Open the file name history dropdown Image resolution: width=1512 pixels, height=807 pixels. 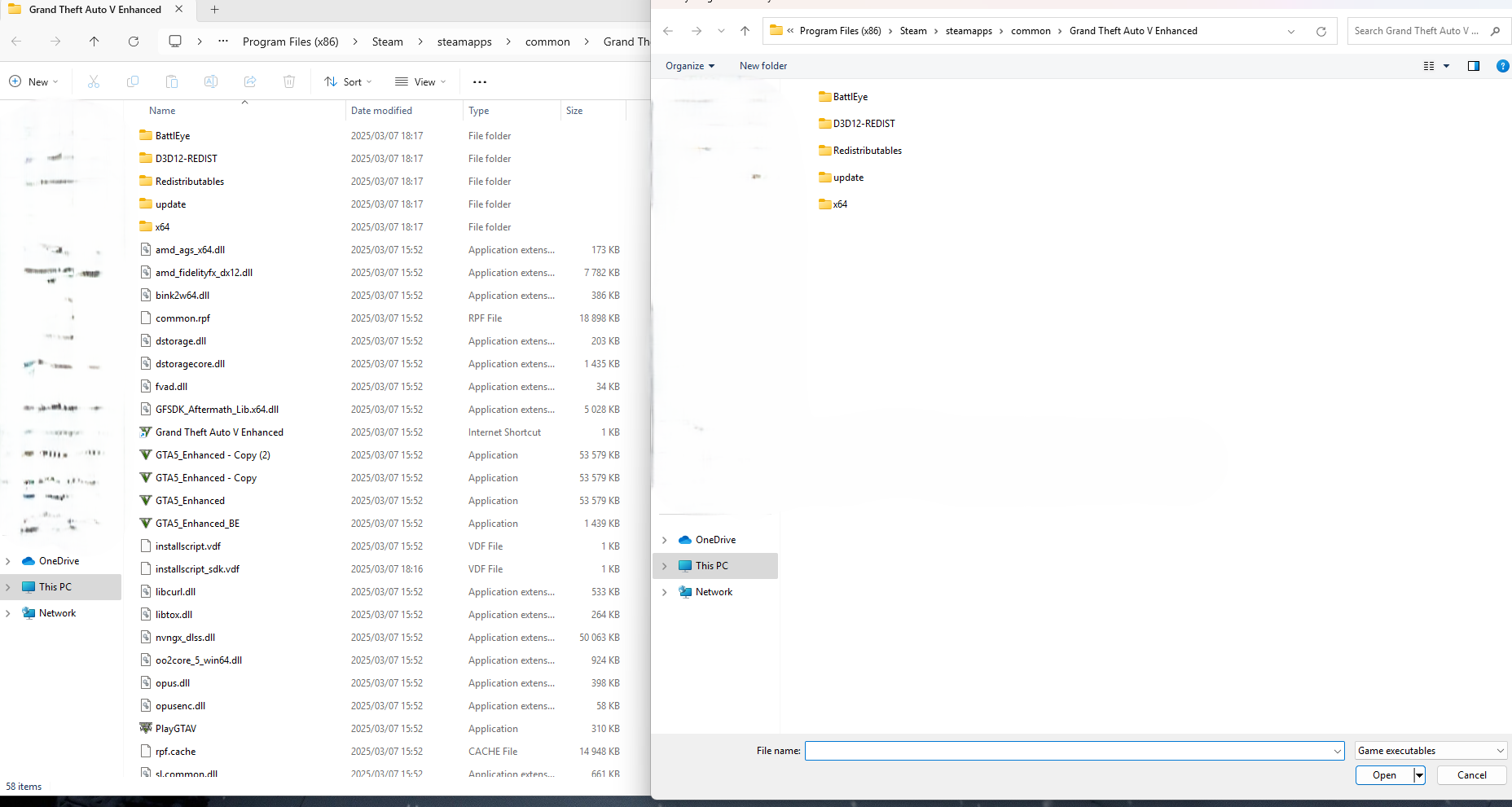pos(1337,751)
